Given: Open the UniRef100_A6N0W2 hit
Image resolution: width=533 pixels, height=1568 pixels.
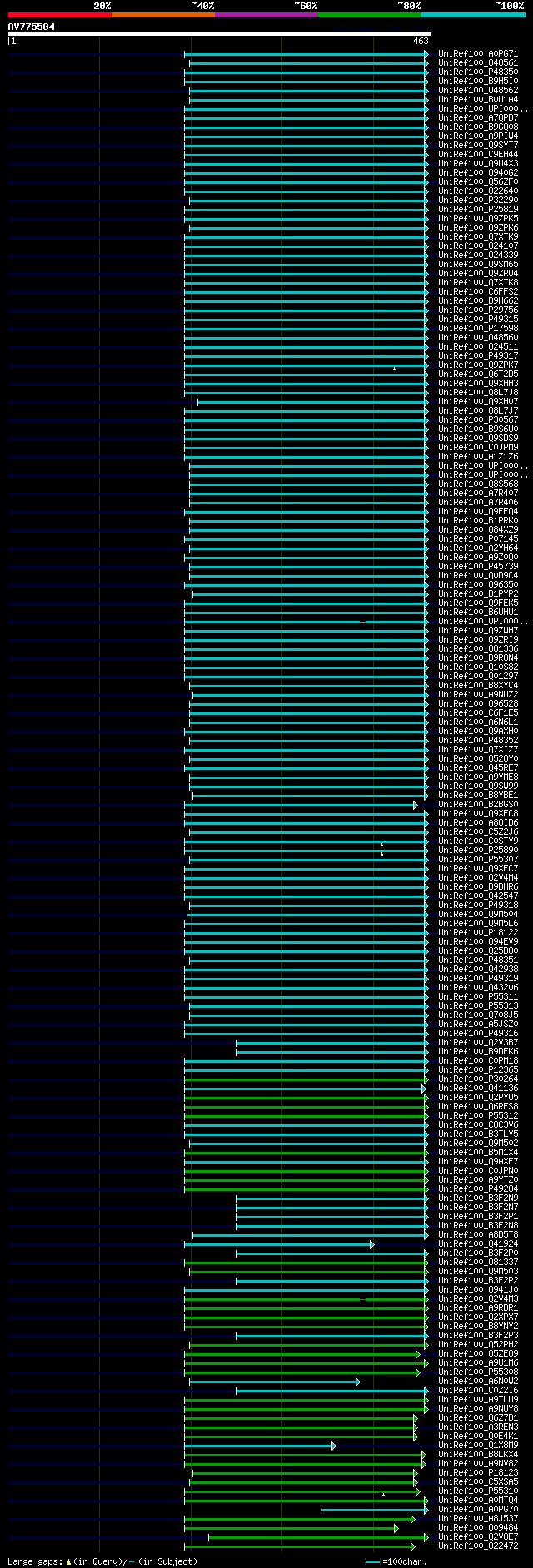Looking at the screenshot, I should pos(478,1381).
